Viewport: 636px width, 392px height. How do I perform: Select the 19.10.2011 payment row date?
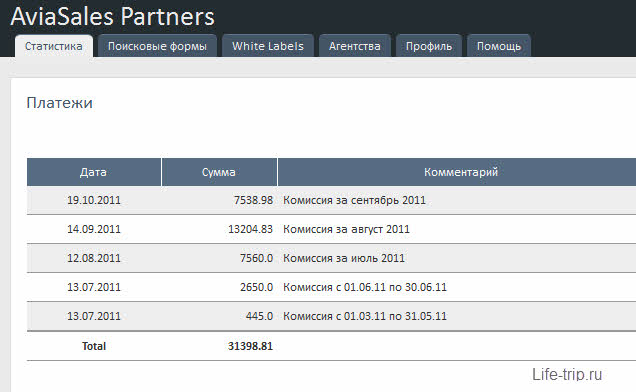point(94,200)
